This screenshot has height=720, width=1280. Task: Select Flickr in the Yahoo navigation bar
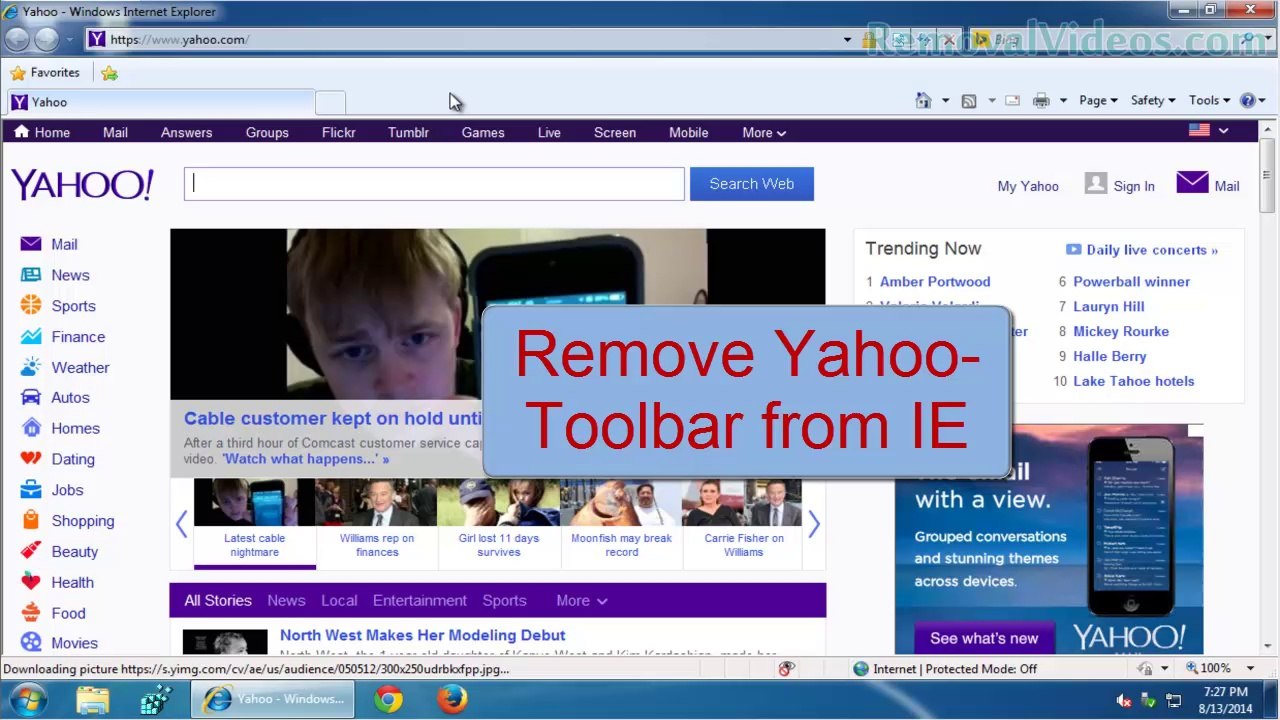[338, 133]
